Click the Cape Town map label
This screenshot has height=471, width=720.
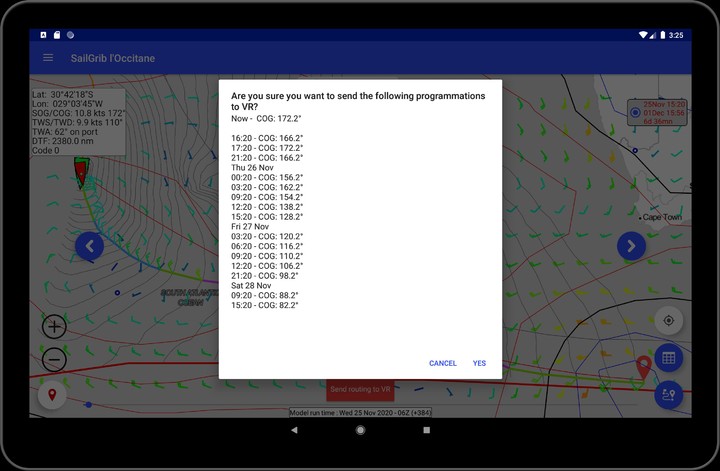point(661,217)
